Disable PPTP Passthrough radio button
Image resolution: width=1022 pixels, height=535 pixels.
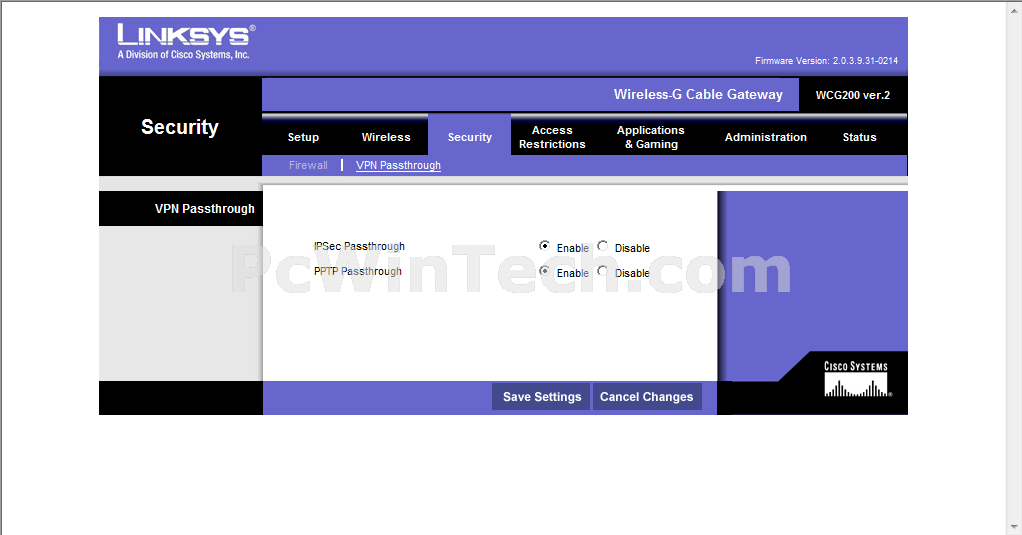click(603, 270)
